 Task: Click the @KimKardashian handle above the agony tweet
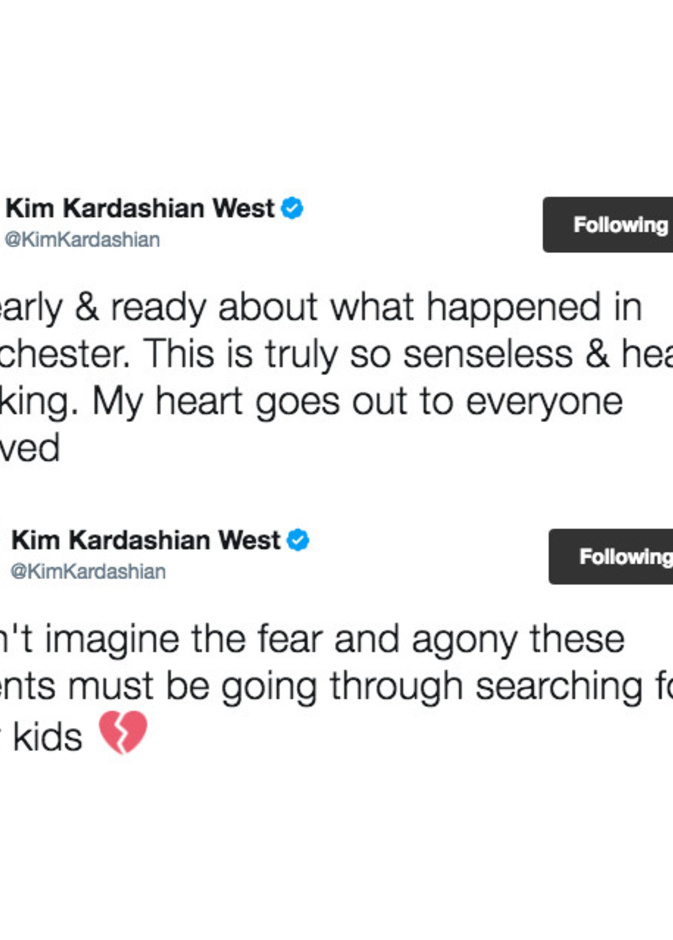click(x=88, y=572)
